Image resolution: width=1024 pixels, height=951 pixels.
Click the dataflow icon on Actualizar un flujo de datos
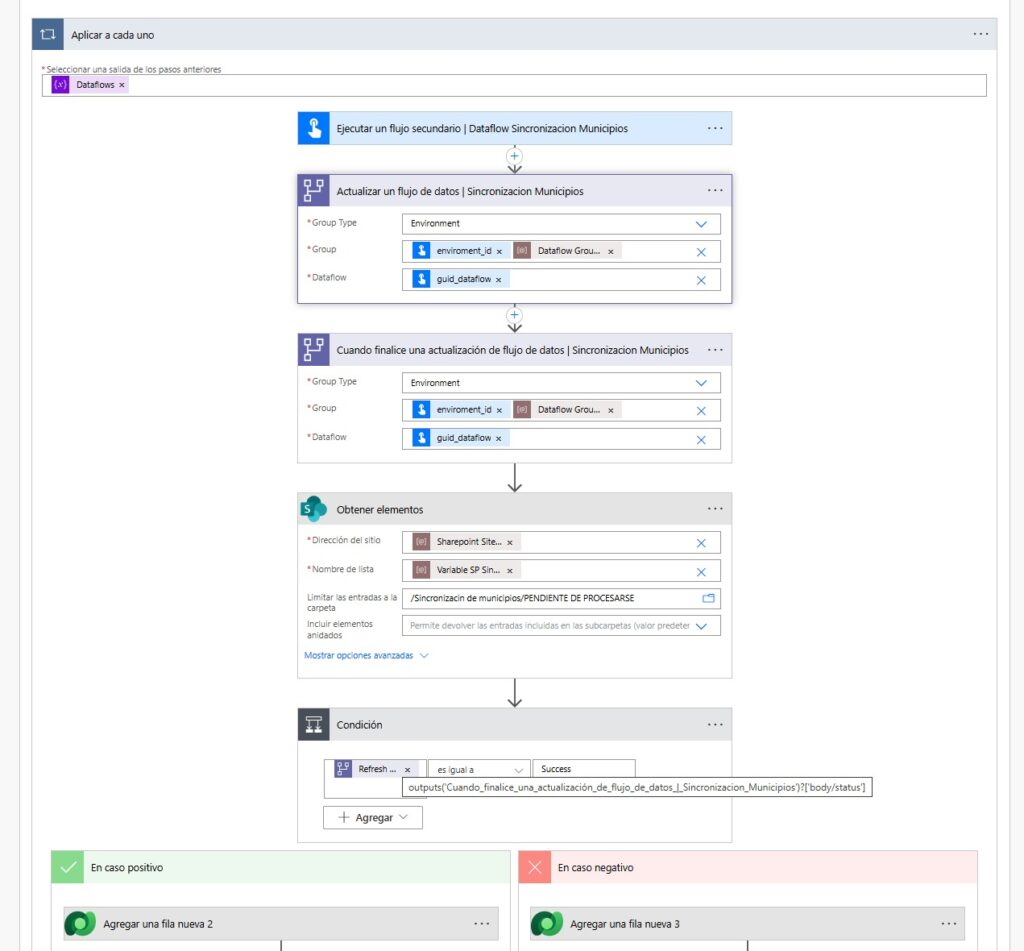coord(314,191)
